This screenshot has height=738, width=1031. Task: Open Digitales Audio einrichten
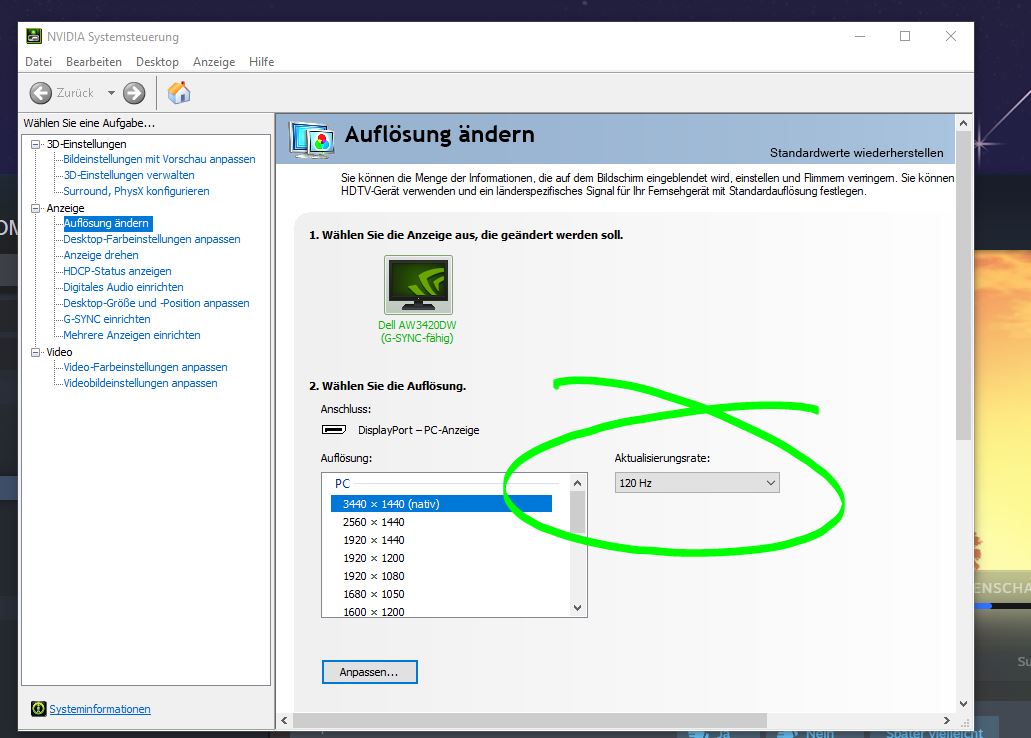tap(123, 287)
